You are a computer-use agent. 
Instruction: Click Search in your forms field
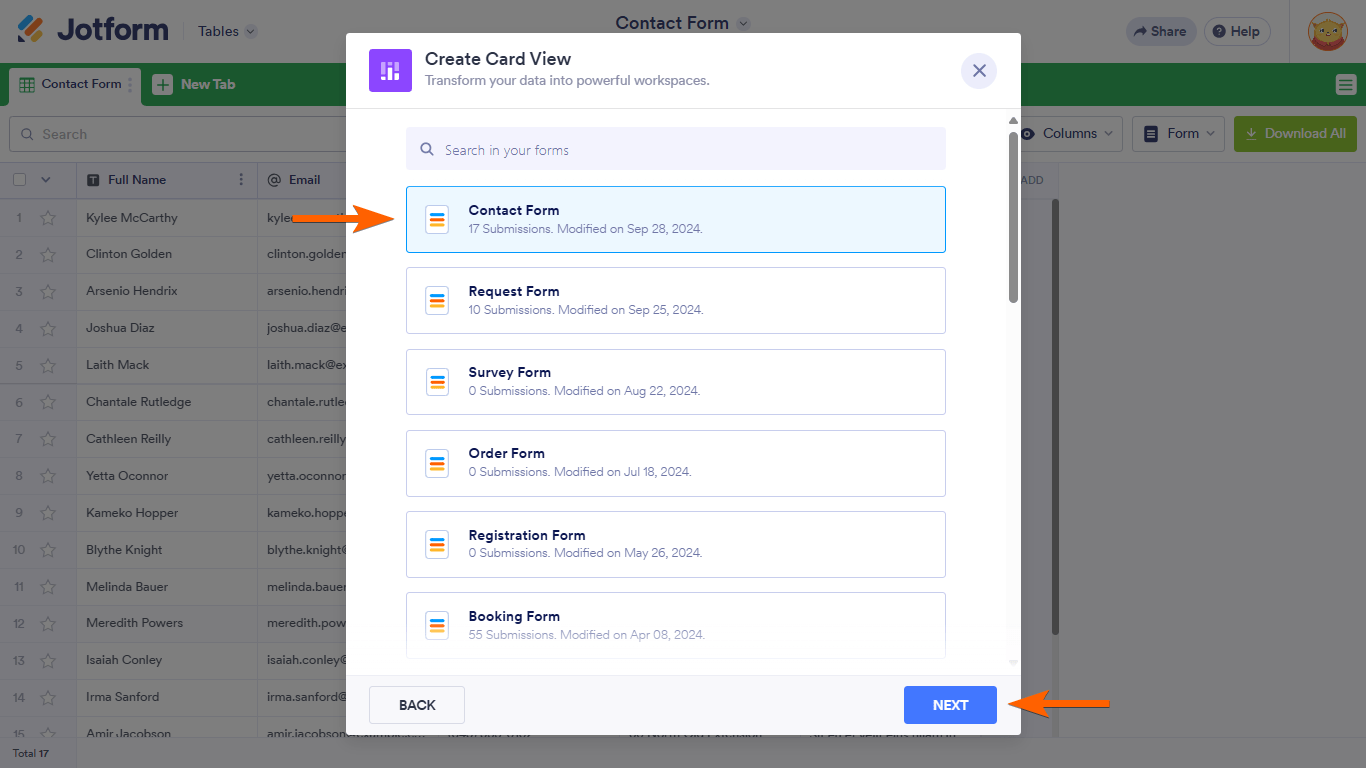[676, 149]
